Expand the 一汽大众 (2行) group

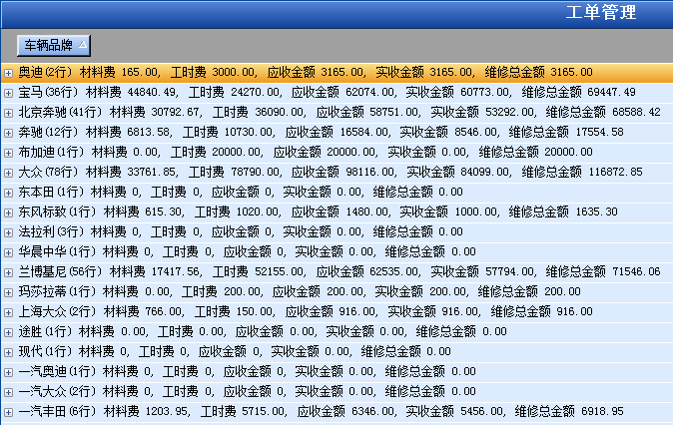click(x=8, y=392)
